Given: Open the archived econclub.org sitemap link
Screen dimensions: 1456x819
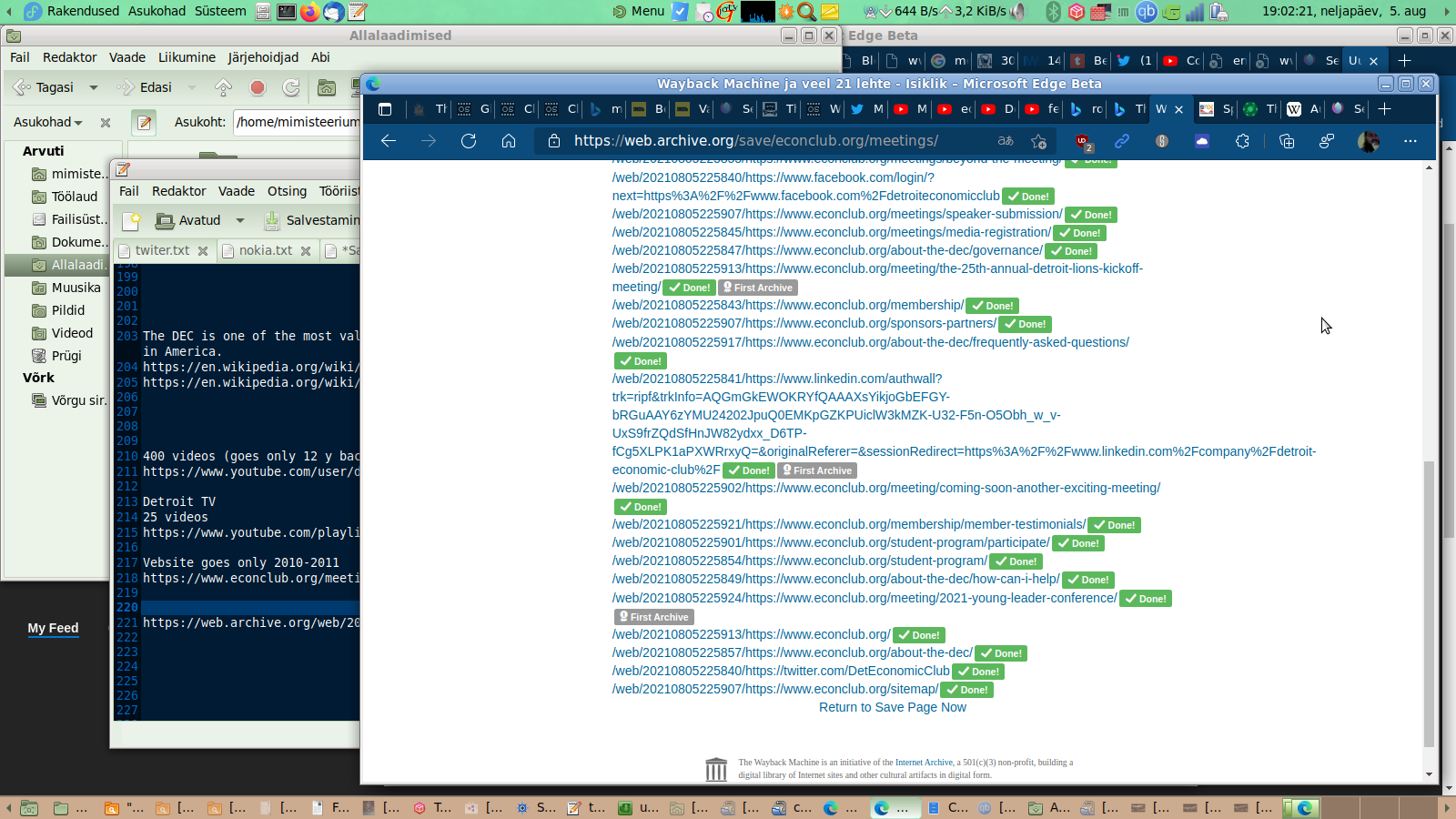Looking at the screenshot, I should [x=775, y=689].
